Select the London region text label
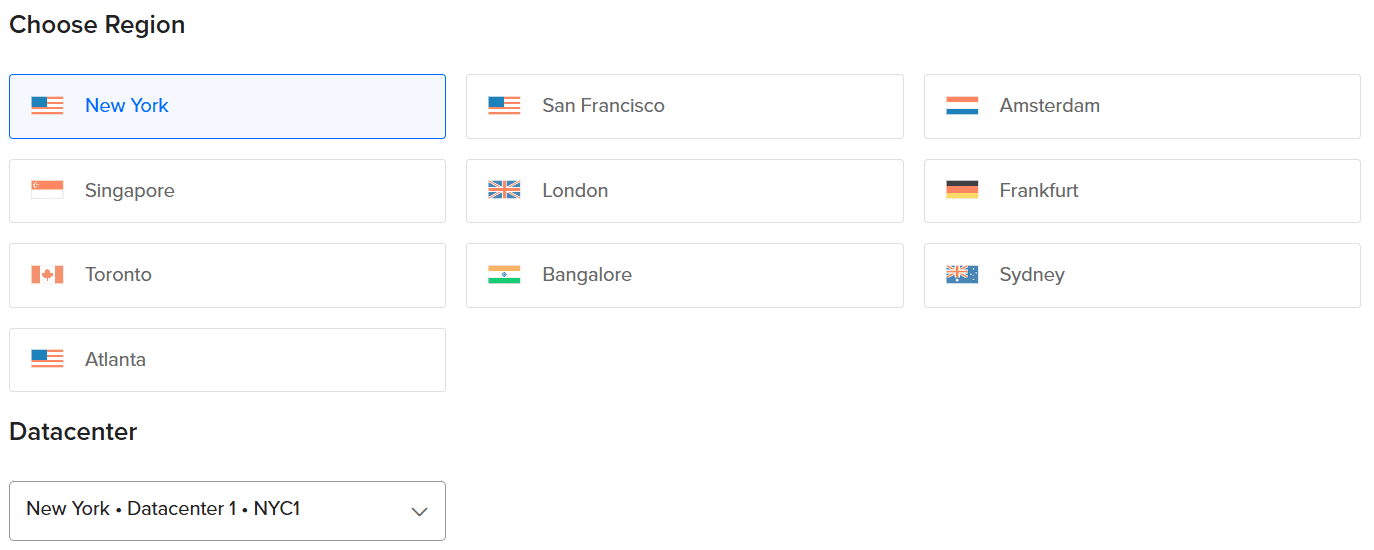This screenshot has height=550, width=1374. pyautogui.click(x=575, y=190)
